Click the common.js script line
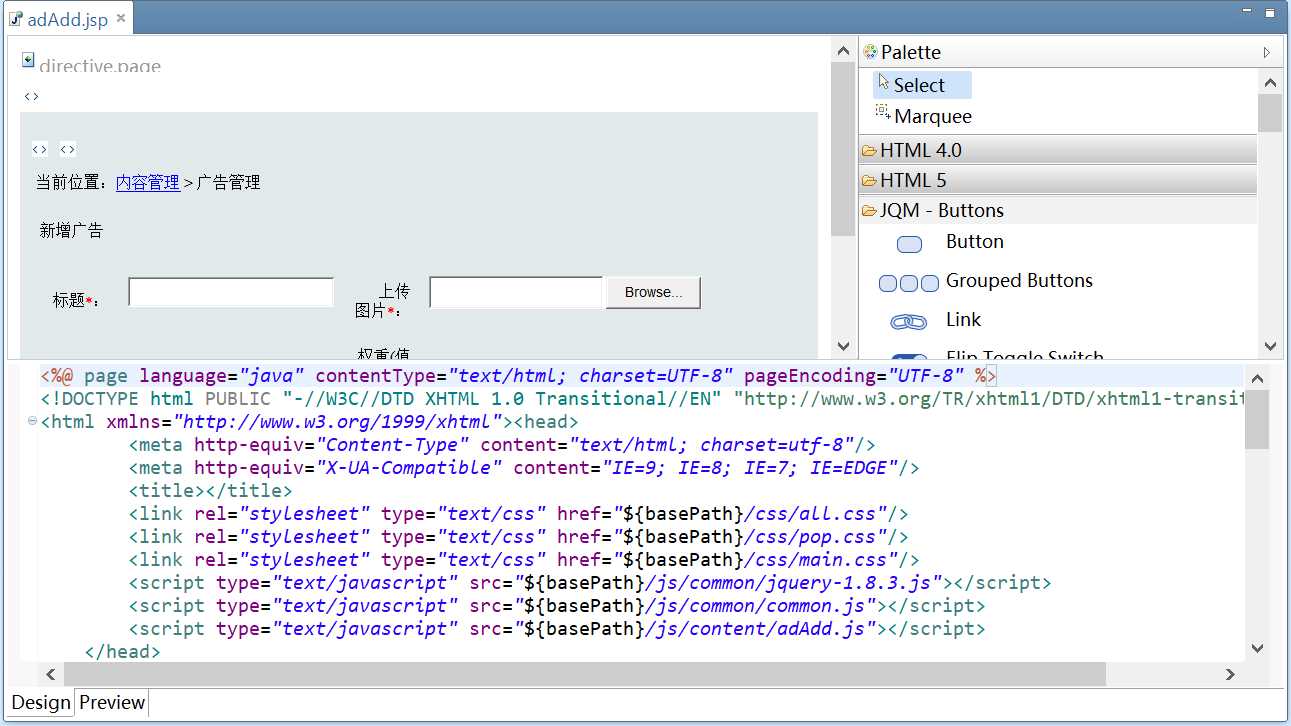1291x726 pixels. (557, 605)
